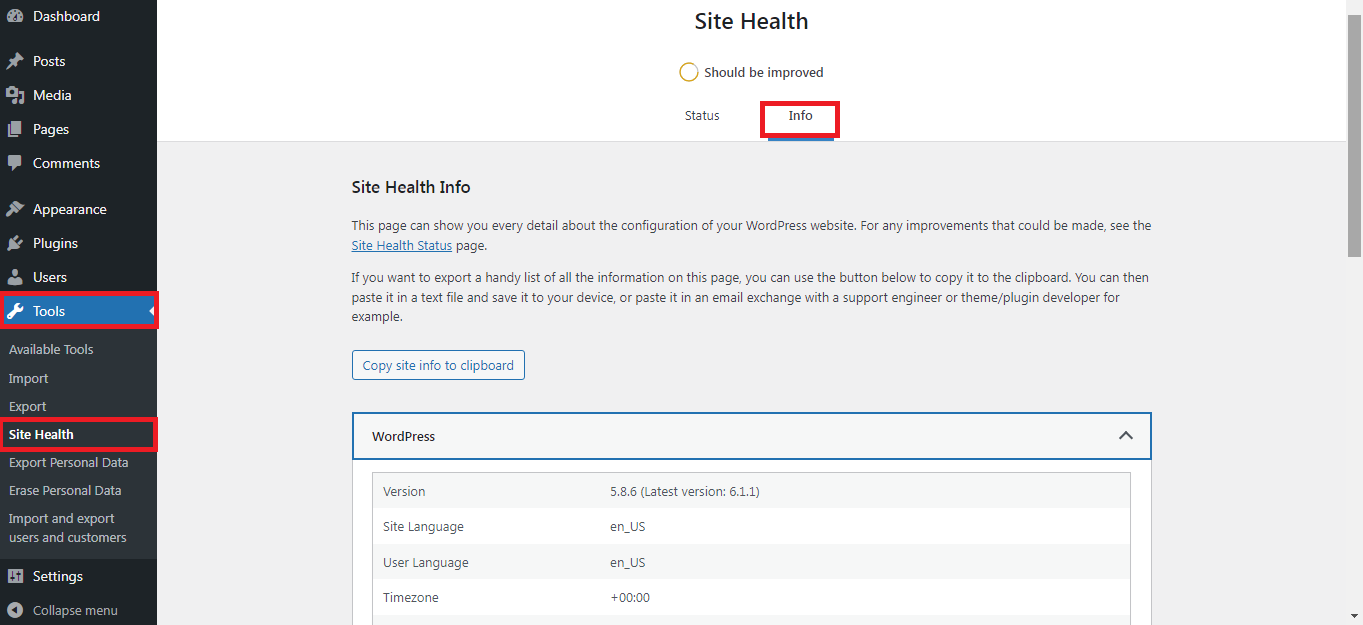Screen dimensions: 1363x625
Task: Click the Dashboard gauge icon
Action: pyautogui.click(x=15, y=16)
